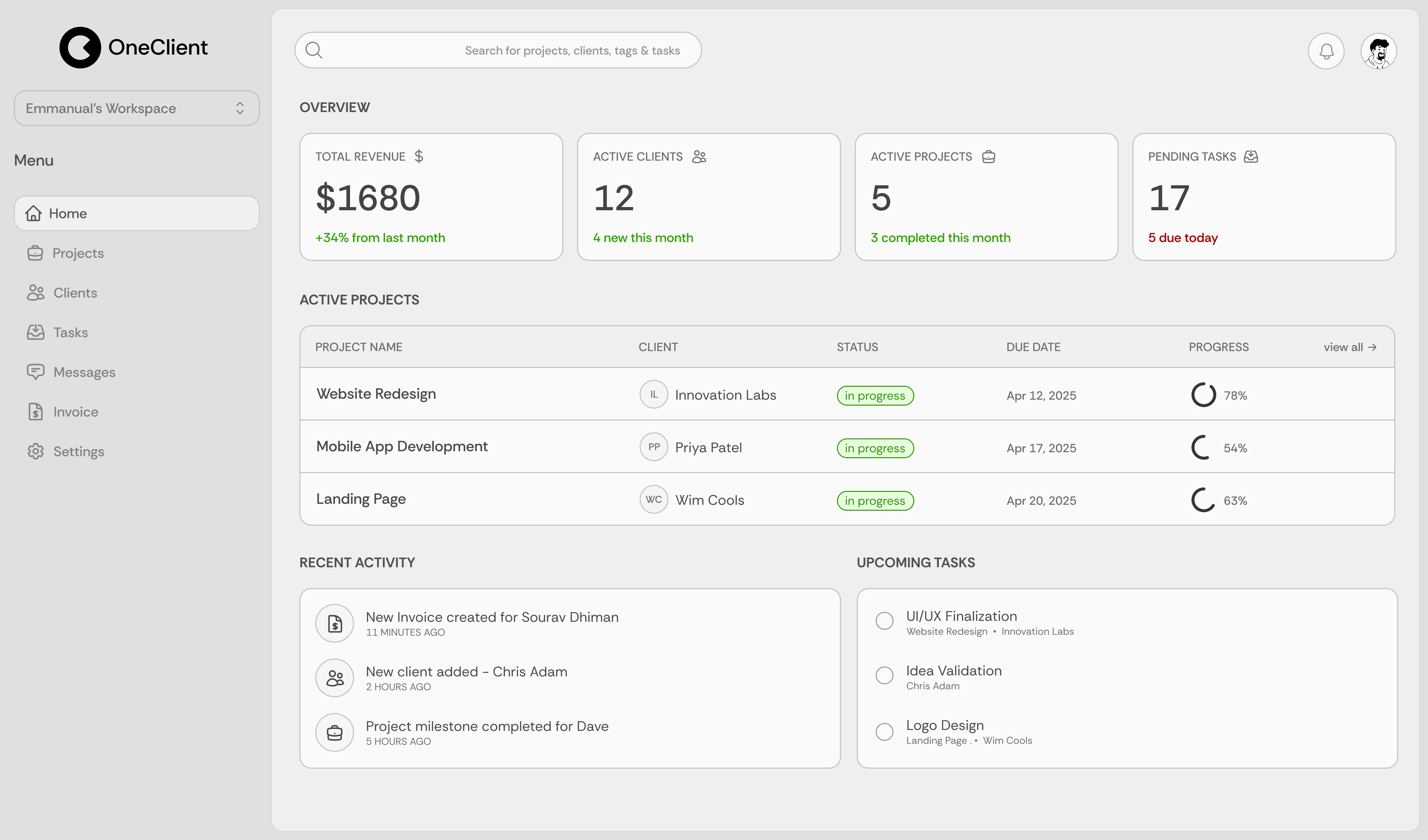Click the view all link
Viewport: 1428px width, 840px height.
1350,347
